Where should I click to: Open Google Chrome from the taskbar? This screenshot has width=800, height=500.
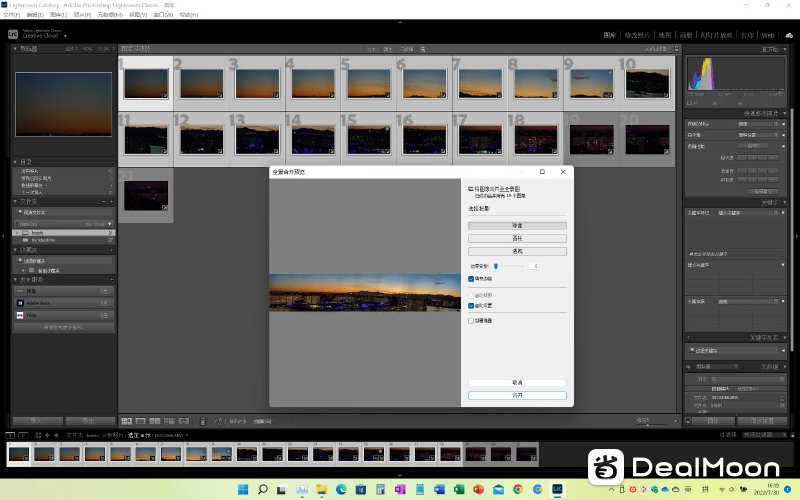click(x=518, y=489)
